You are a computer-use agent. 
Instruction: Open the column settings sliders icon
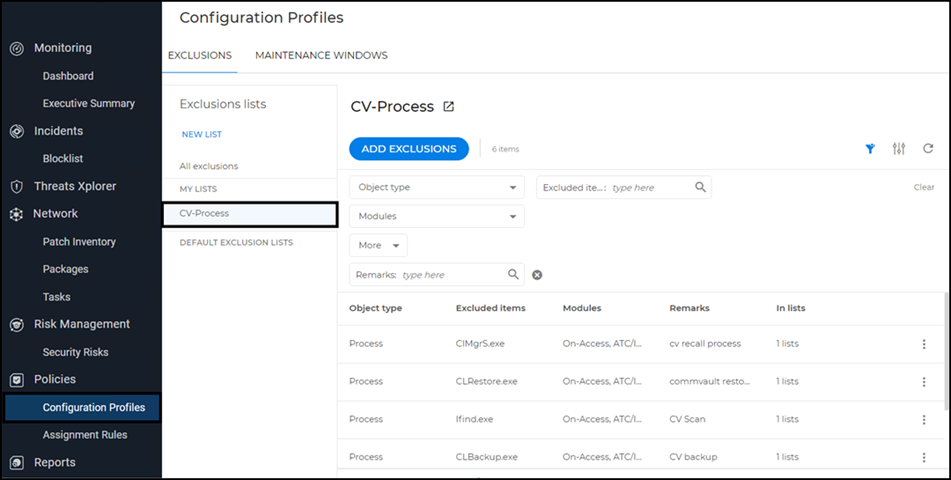click(899, 149)
